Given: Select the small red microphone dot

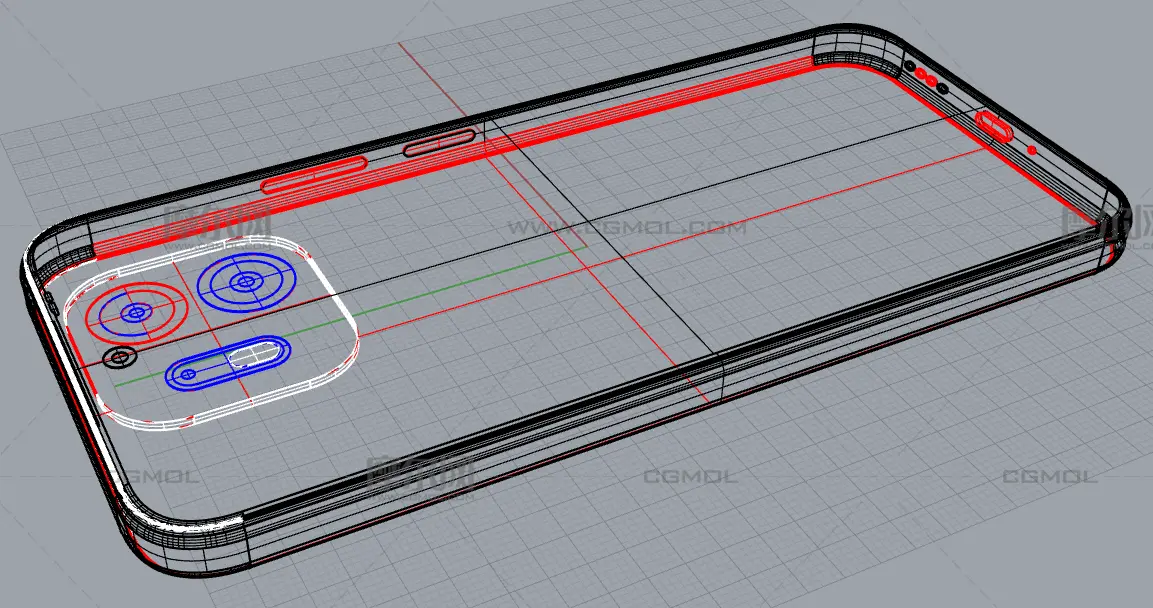Looking at the screenshot, I should tap(1032, 150).
